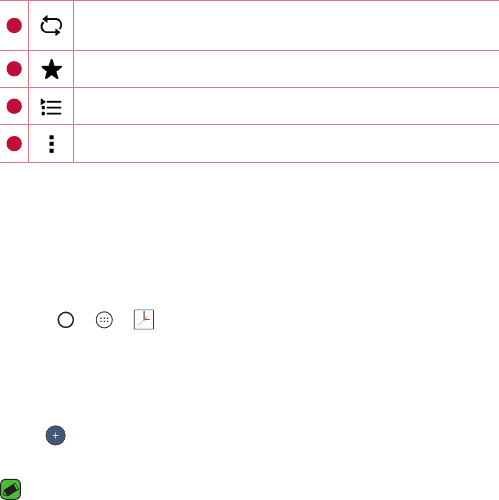Open the playlist queue list icon
This screenshot has width=499, height=500.
(51, 107)
